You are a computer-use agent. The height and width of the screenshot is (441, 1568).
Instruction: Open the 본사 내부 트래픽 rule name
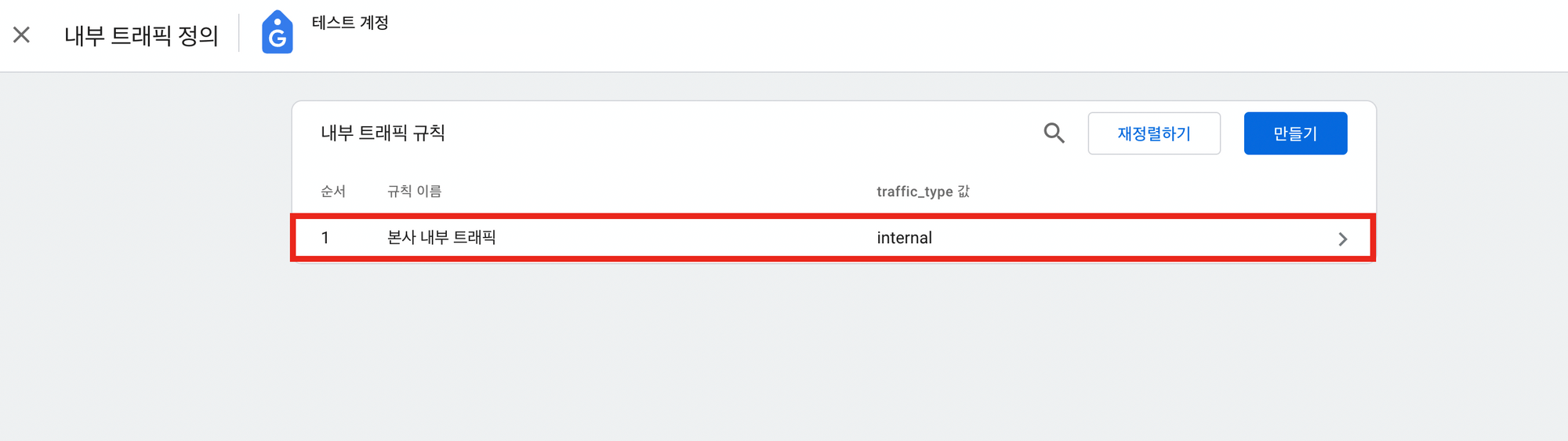coord(441,237)
